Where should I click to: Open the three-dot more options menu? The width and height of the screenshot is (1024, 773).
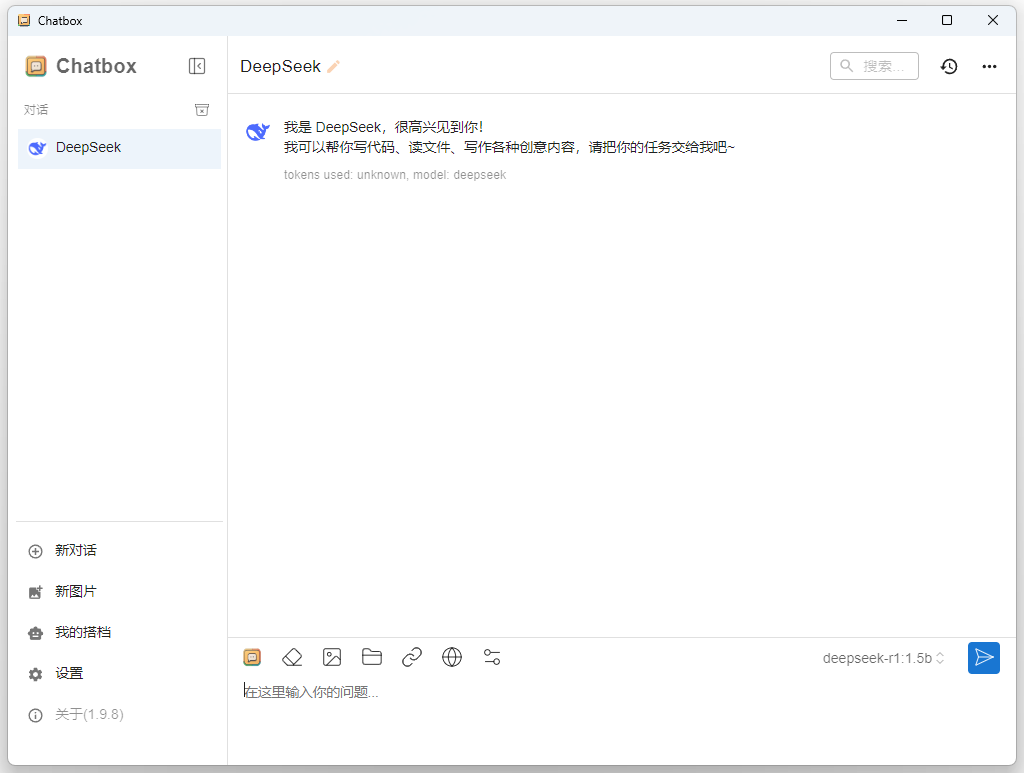click(989, 66)
